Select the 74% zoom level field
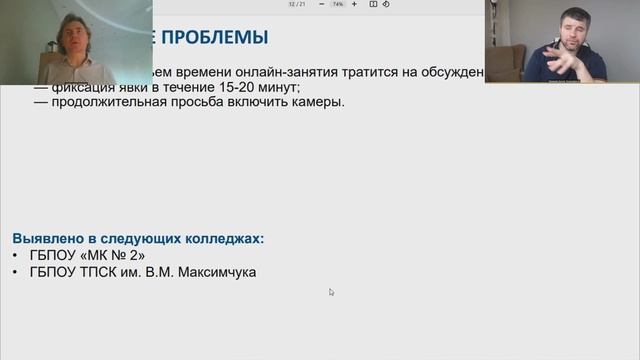The height and width of the screenshot is (360, 640). pyautogui.click(x=338, y=4)
